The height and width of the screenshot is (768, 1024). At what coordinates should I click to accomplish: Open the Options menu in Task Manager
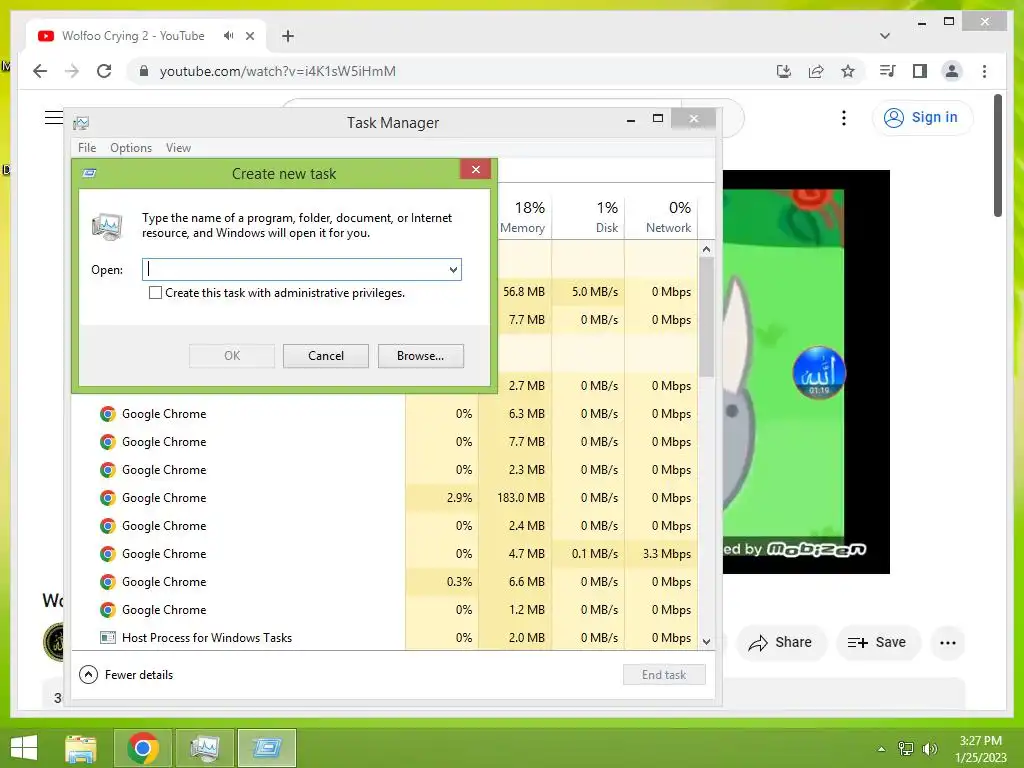[131, 148]
